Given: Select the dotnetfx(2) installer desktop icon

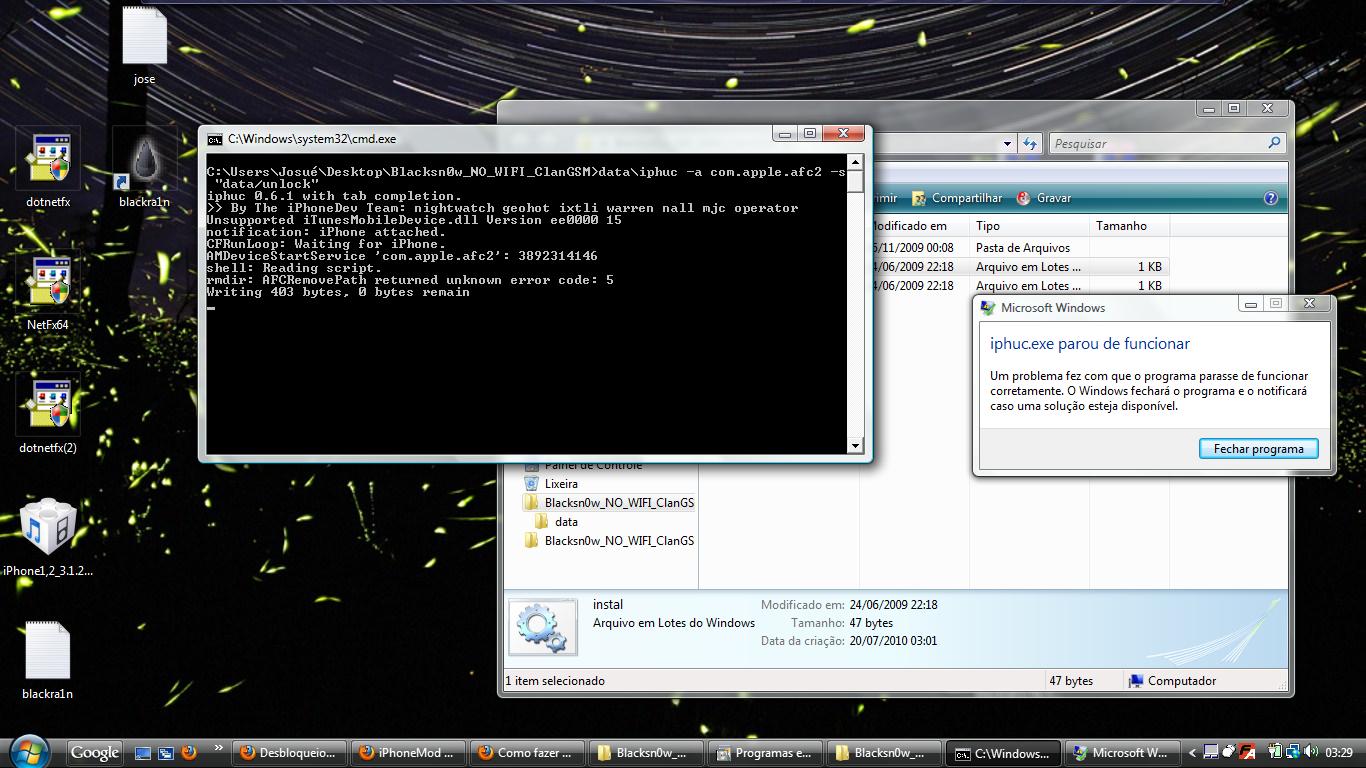Looking at the screenshot, I should 48,413.
